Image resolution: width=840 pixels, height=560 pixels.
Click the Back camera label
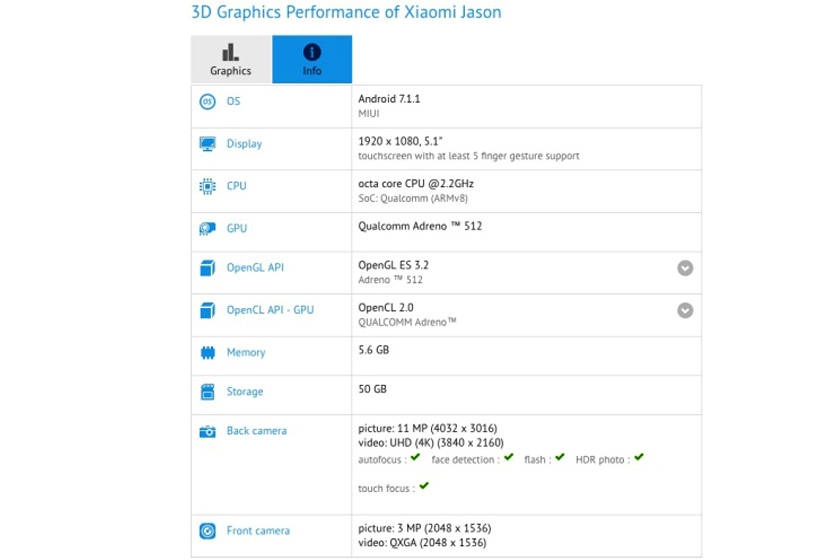click(257, 431)
